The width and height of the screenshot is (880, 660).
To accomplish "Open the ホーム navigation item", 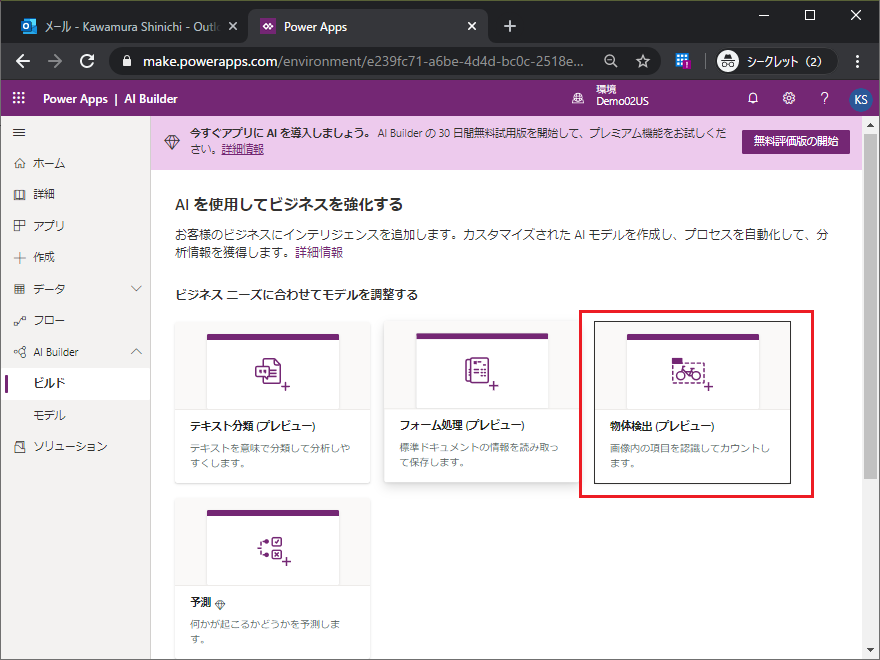I will [x=75, y=163].
